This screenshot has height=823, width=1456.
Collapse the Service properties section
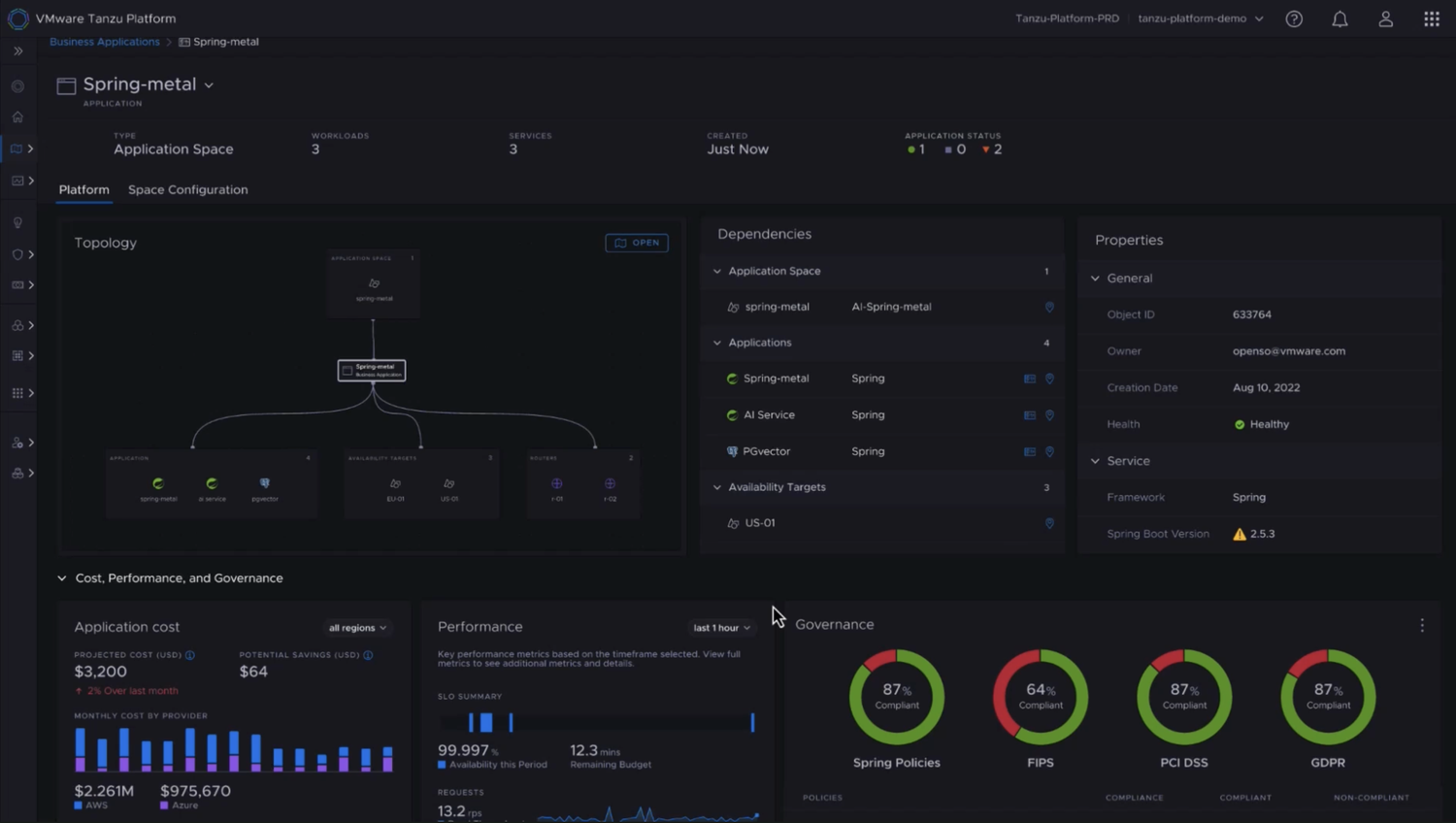(x=1095, y=461)
